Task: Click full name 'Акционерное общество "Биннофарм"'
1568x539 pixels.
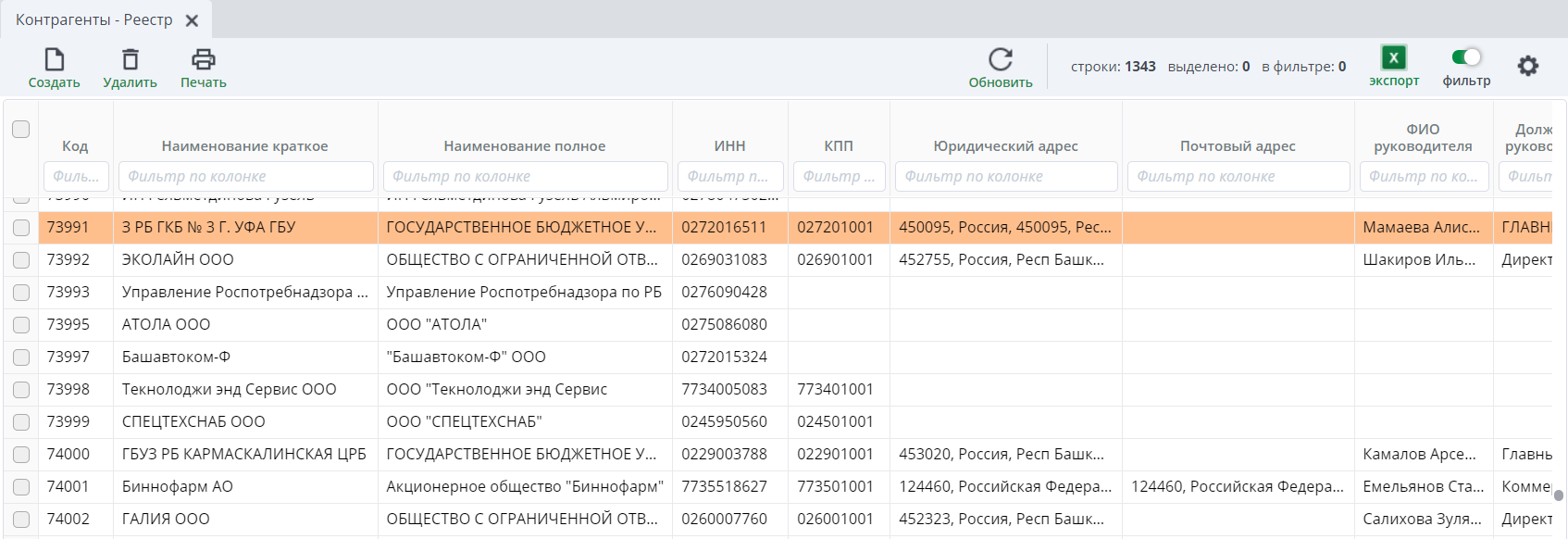Action: point(525,487)
